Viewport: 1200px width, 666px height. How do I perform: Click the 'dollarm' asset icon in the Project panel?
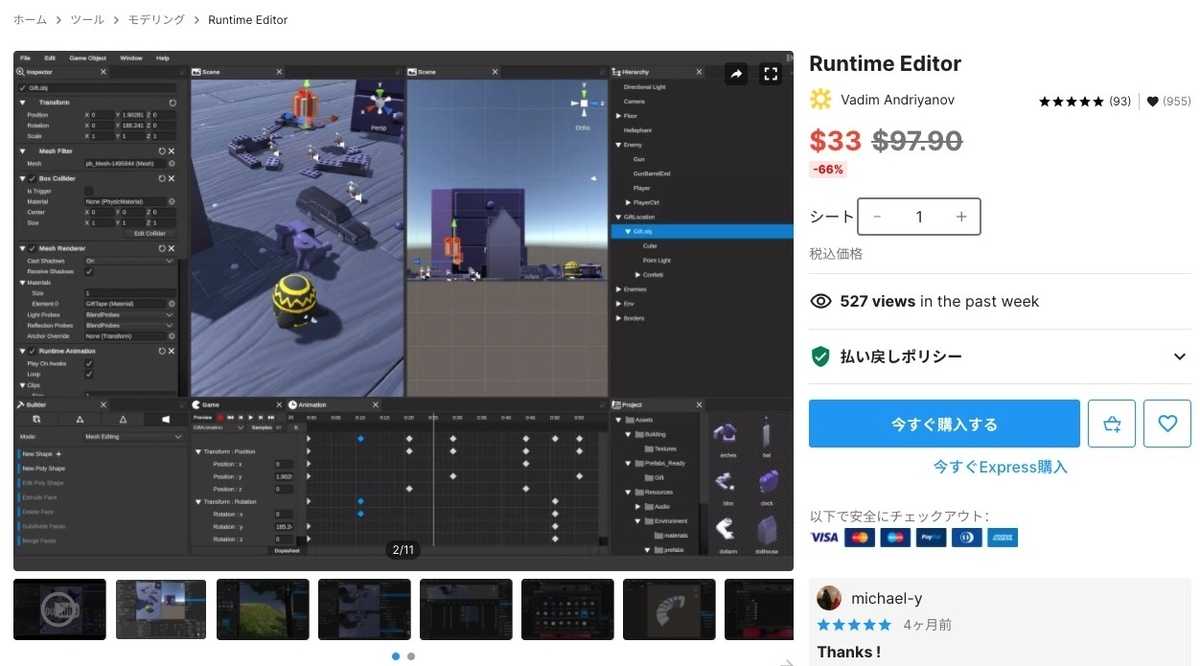(x=727, y=530)
